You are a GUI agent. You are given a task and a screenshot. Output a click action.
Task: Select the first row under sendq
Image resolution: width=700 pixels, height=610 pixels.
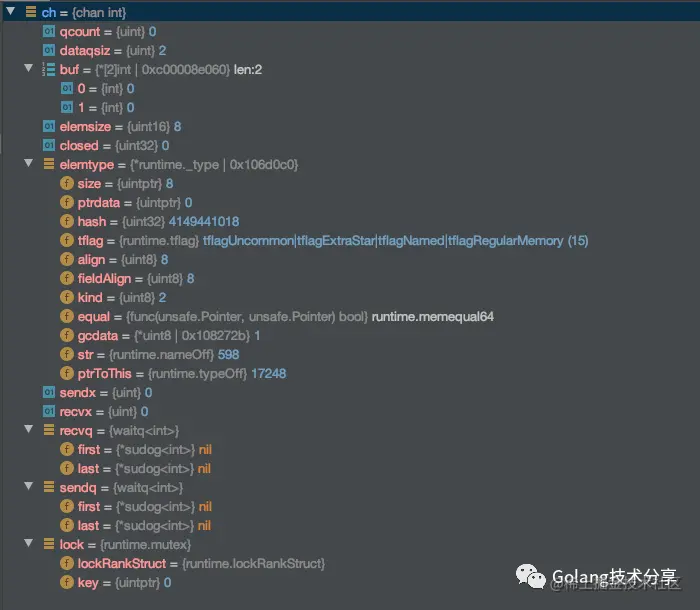[x=350, y=506]
